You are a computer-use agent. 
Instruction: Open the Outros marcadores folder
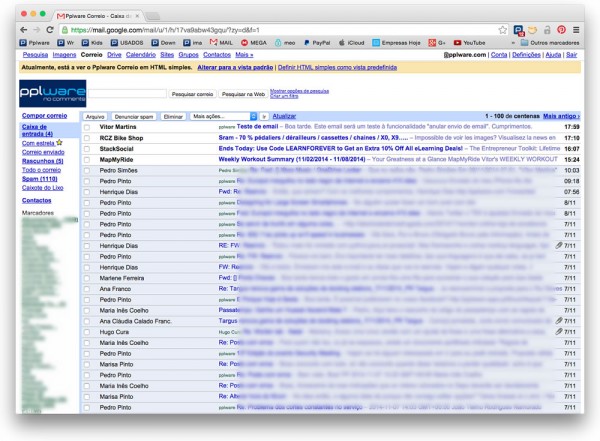(550, 43)
